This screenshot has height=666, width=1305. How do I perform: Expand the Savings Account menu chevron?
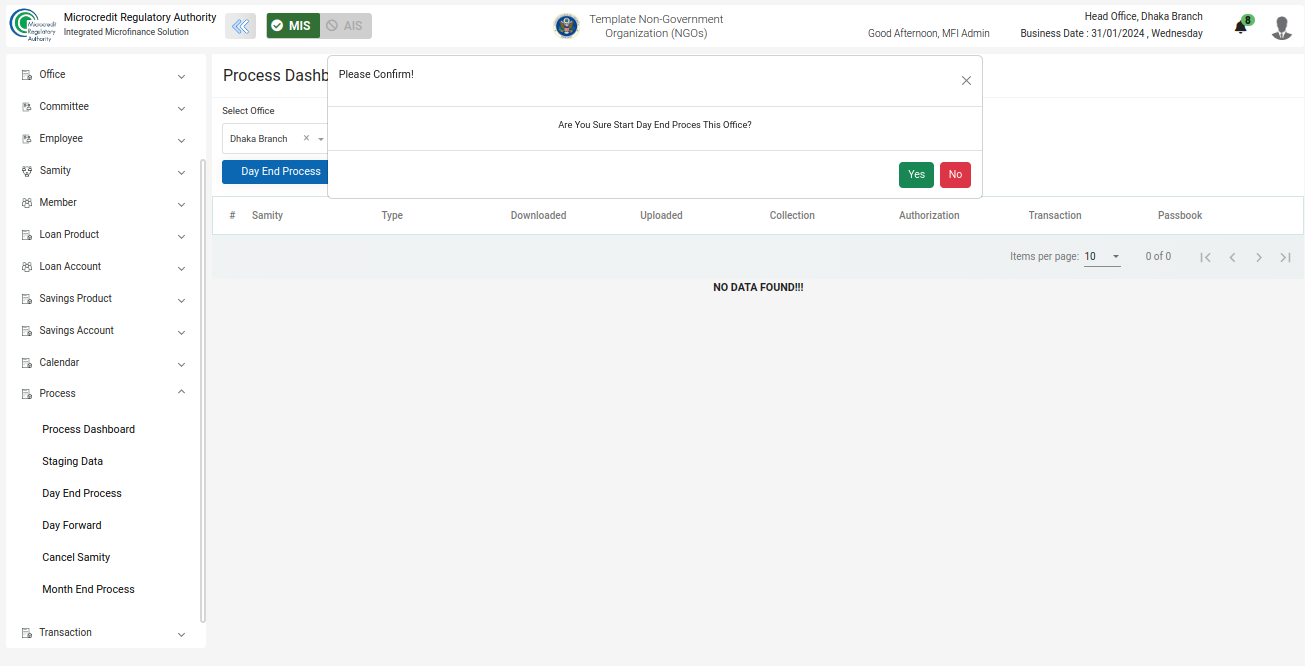181,332
